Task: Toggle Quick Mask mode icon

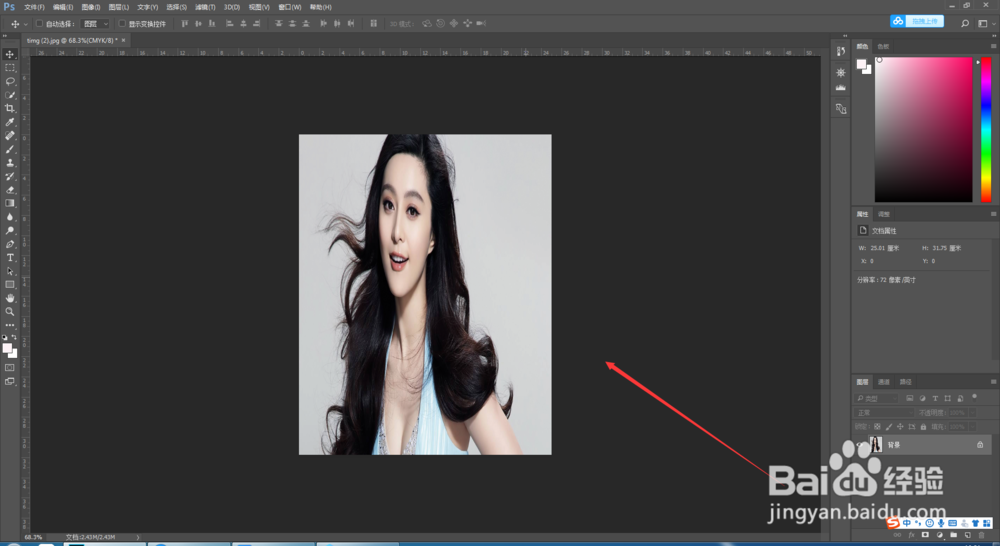Action: tap(10, 368)
